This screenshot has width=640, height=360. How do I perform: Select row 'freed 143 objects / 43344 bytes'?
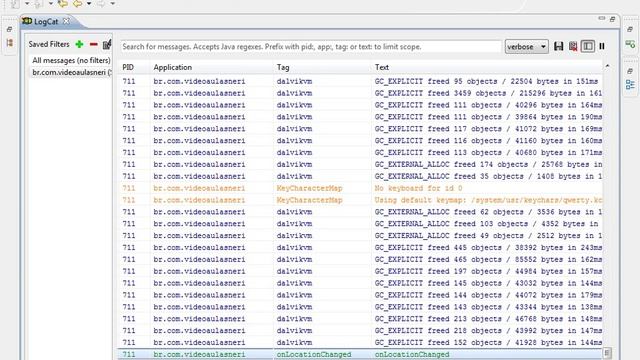pos(360,307)
